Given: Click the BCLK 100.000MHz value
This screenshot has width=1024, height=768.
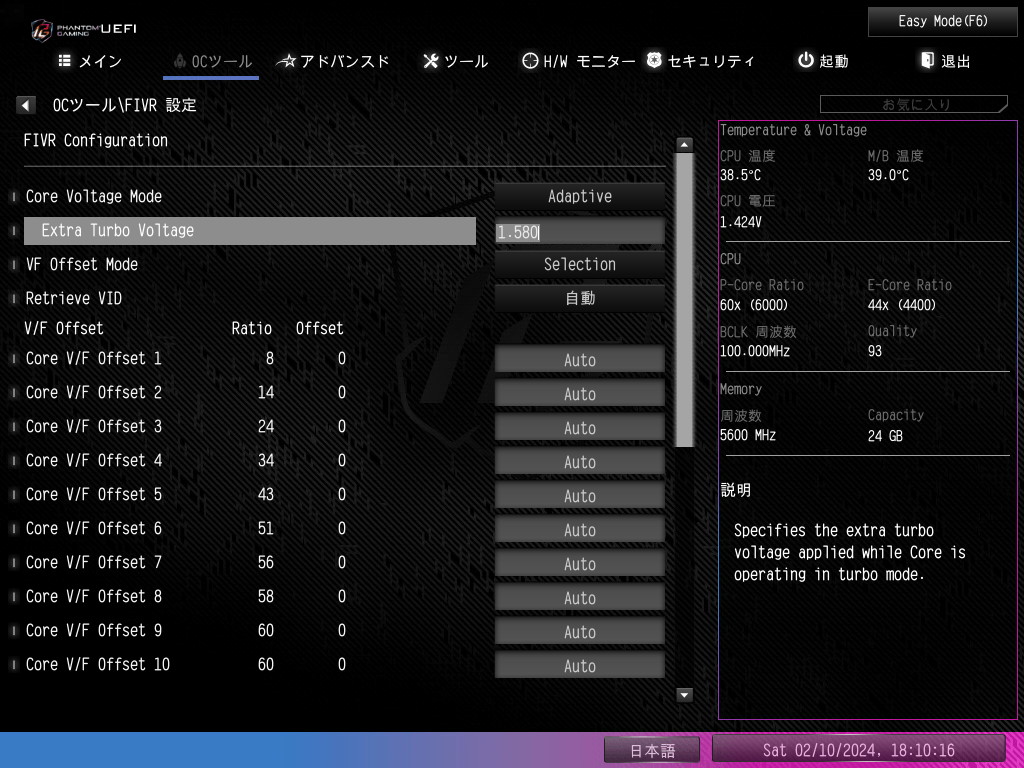Looking at the screenshot, I should tap(755, 351).
